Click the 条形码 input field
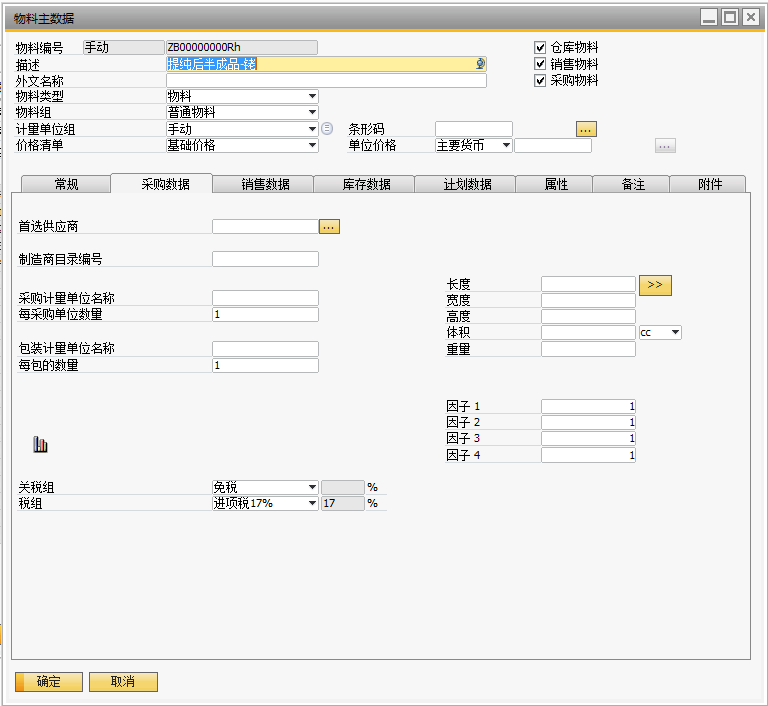Viewport: 768px width, 706px height. [474, 129]
